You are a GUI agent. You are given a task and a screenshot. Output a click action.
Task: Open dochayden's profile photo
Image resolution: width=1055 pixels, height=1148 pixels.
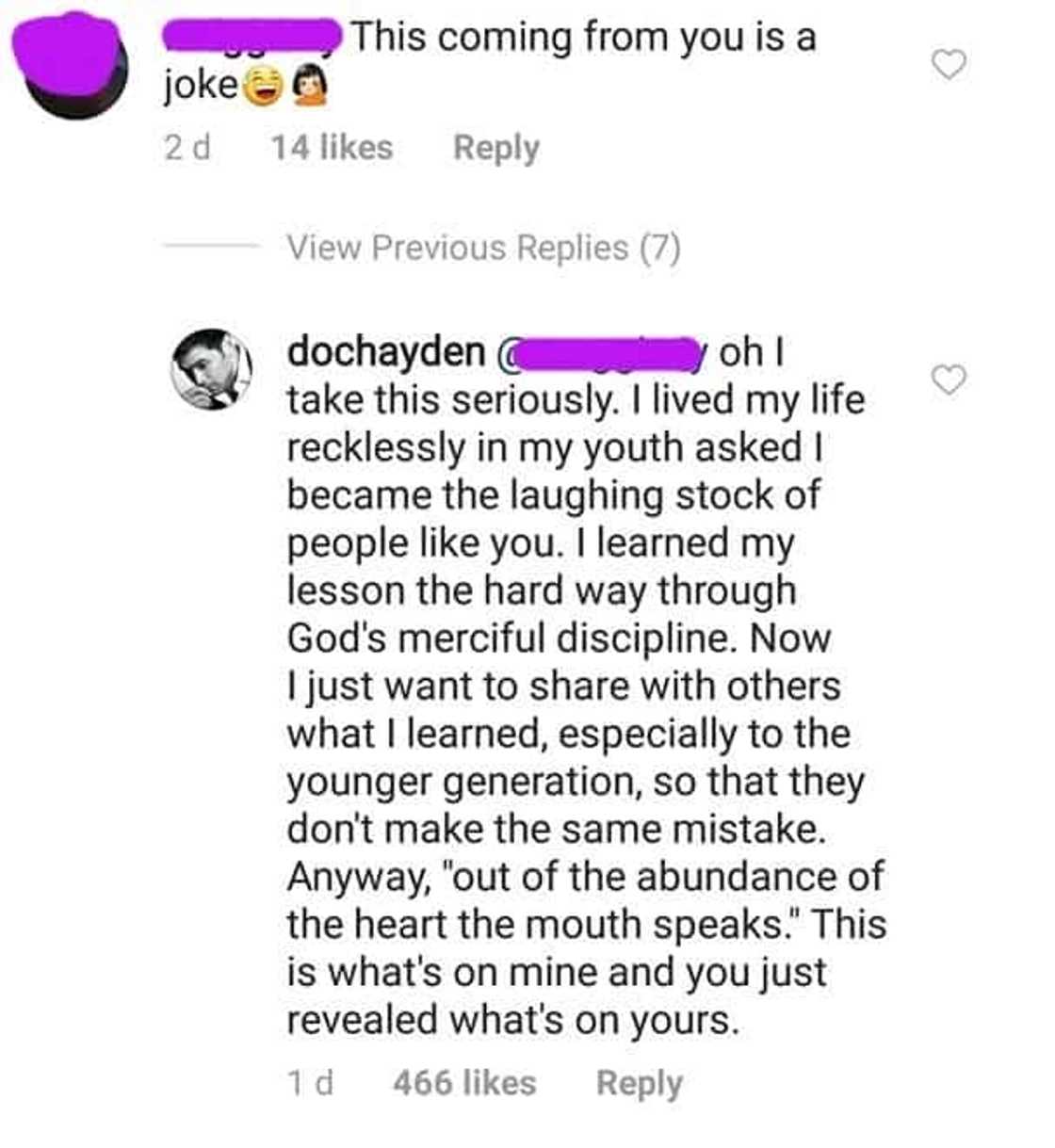[x=213, y=368]
